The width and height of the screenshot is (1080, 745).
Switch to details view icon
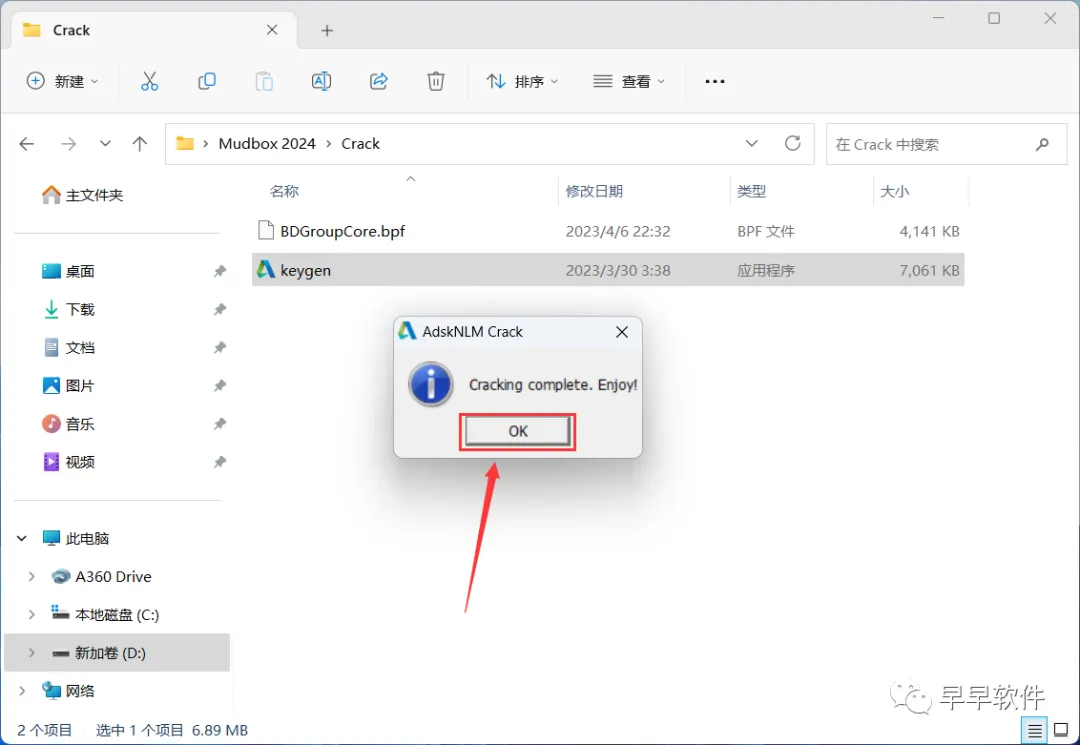click(1035, 731)
